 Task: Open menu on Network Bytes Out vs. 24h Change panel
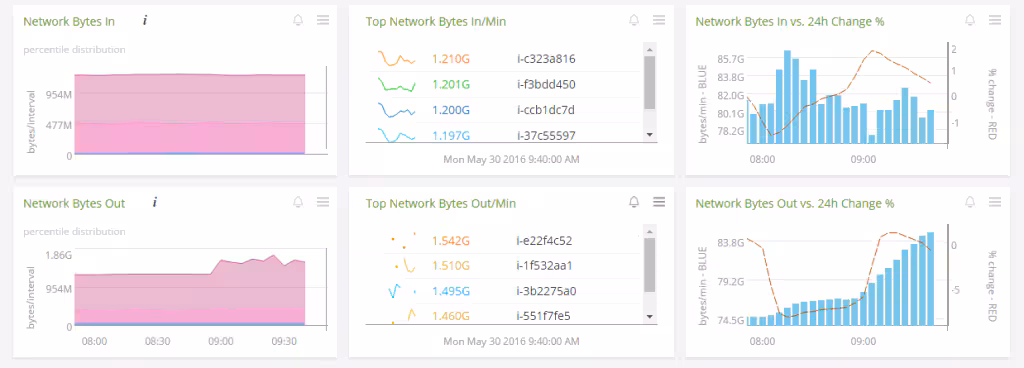tap(995, 202)
